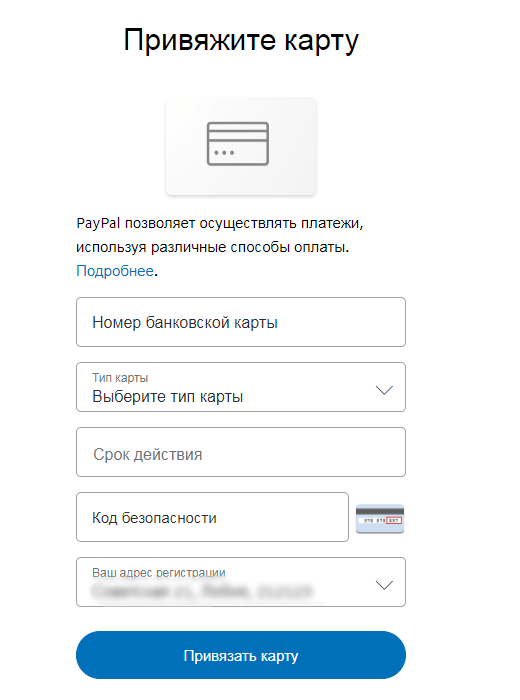Click the three dots on the card icon
520x700 pixels.
pos(224,153)
